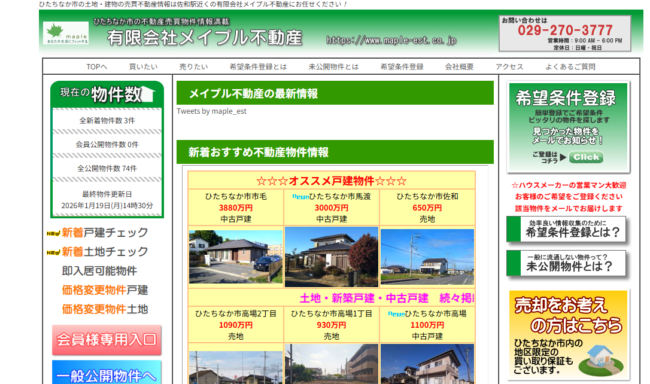Screen dimensions: 650x384
Task: Click the 930万円 price text
Action: pyautogui.click(x=331, y=325)
